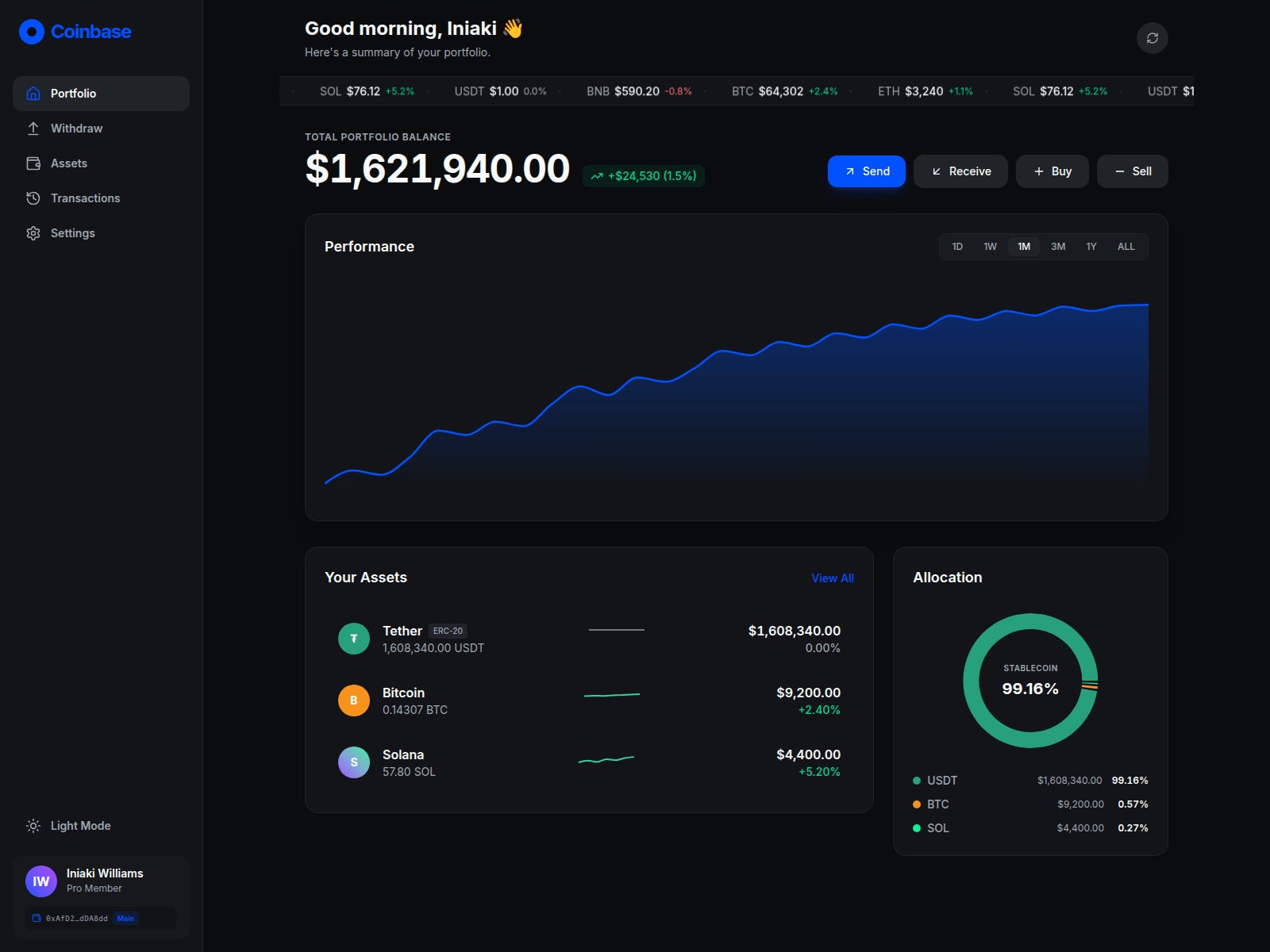The height and width of the screenshot is (952, 1270).
Task: Click the 99.16% USDT allocation percent in legend
Action: tap(1130, 781)
